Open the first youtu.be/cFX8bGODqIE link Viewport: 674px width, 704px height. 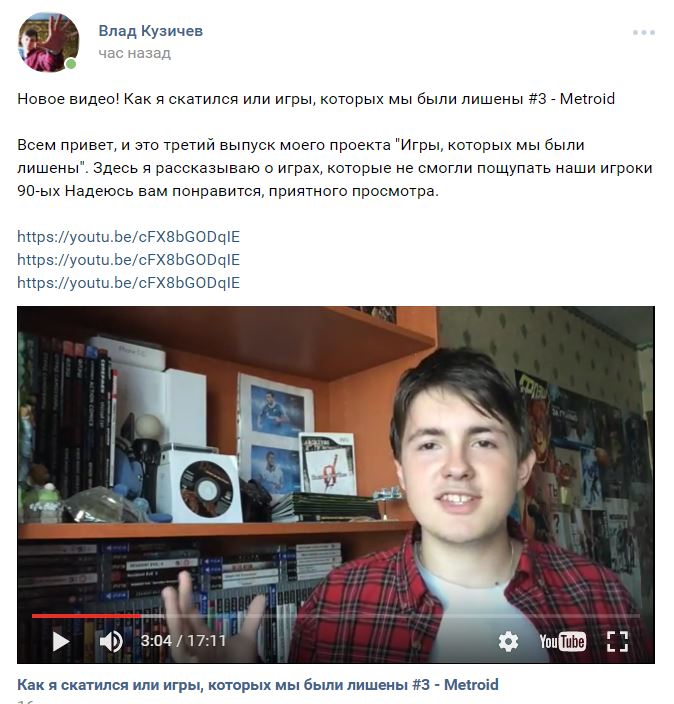coord(128,237)
